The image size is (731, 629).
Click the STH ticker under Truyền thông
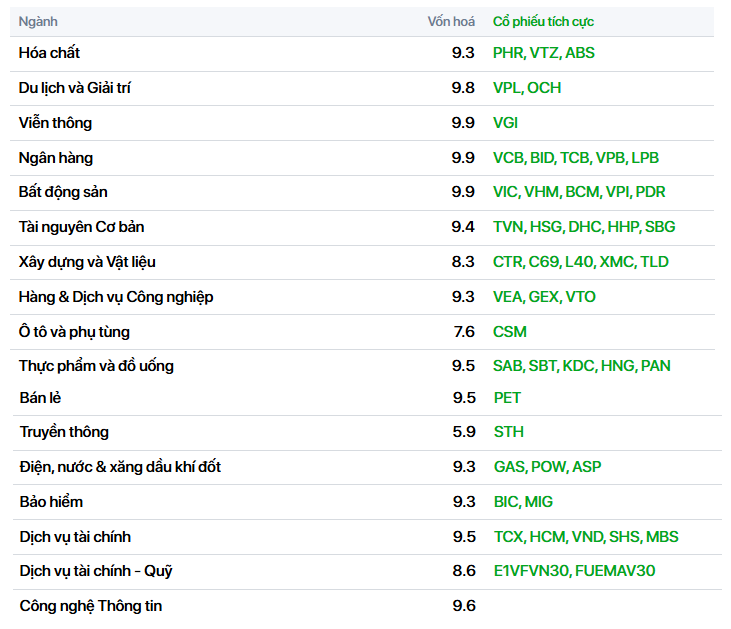[509, 432]
